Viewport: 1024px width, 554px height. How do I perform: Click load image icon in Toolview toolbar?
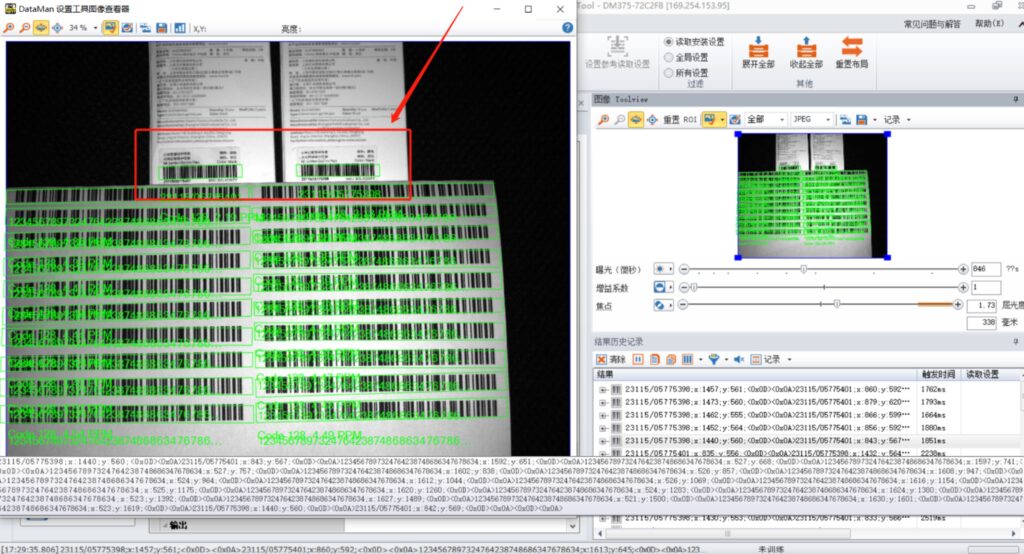pos(845,120)
